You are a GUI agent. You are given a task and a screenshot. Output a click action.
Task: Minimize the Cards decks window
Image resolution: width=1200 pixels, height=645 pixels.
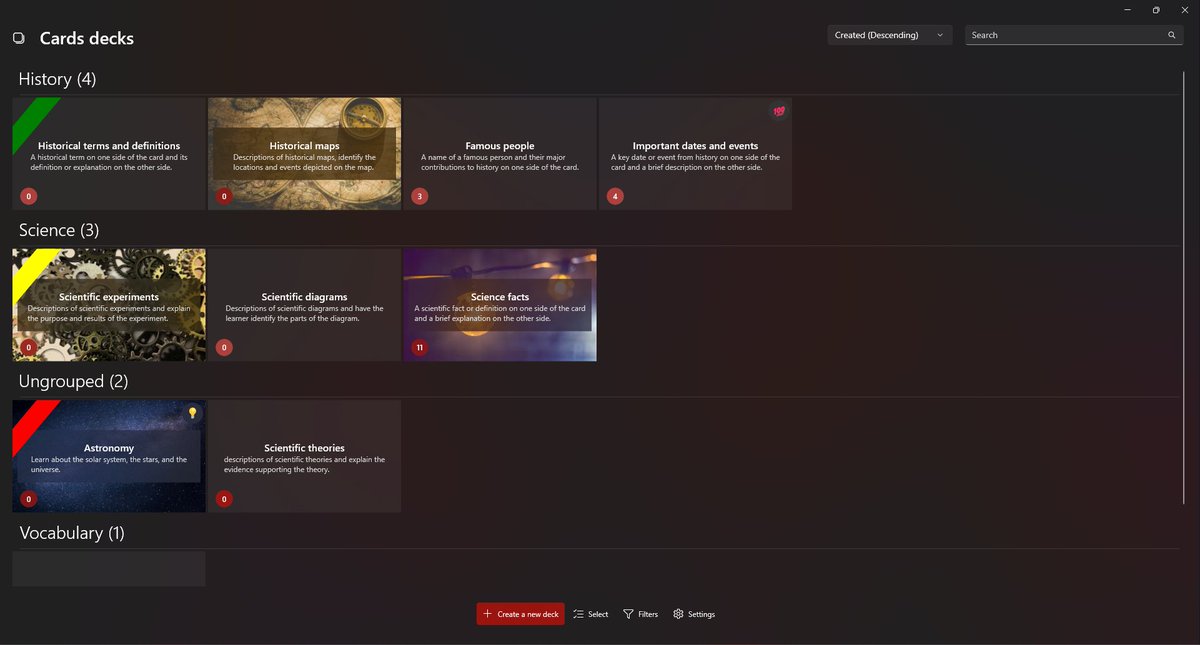(x=1127, y=10)
